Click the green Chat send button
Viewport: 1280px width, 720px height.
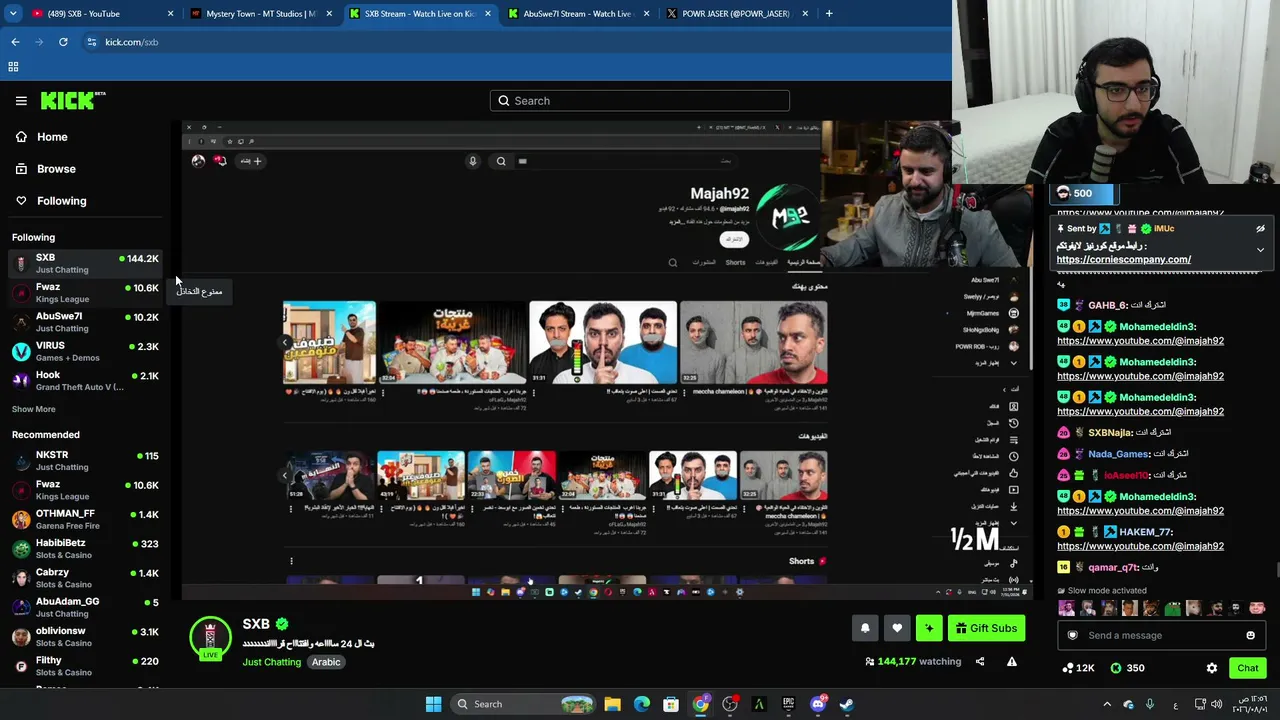click(1248, 668)
